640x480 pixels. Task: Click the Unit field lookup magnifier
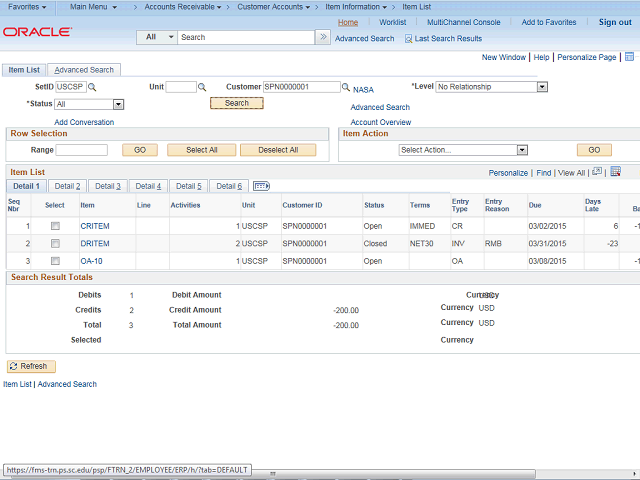202,87
